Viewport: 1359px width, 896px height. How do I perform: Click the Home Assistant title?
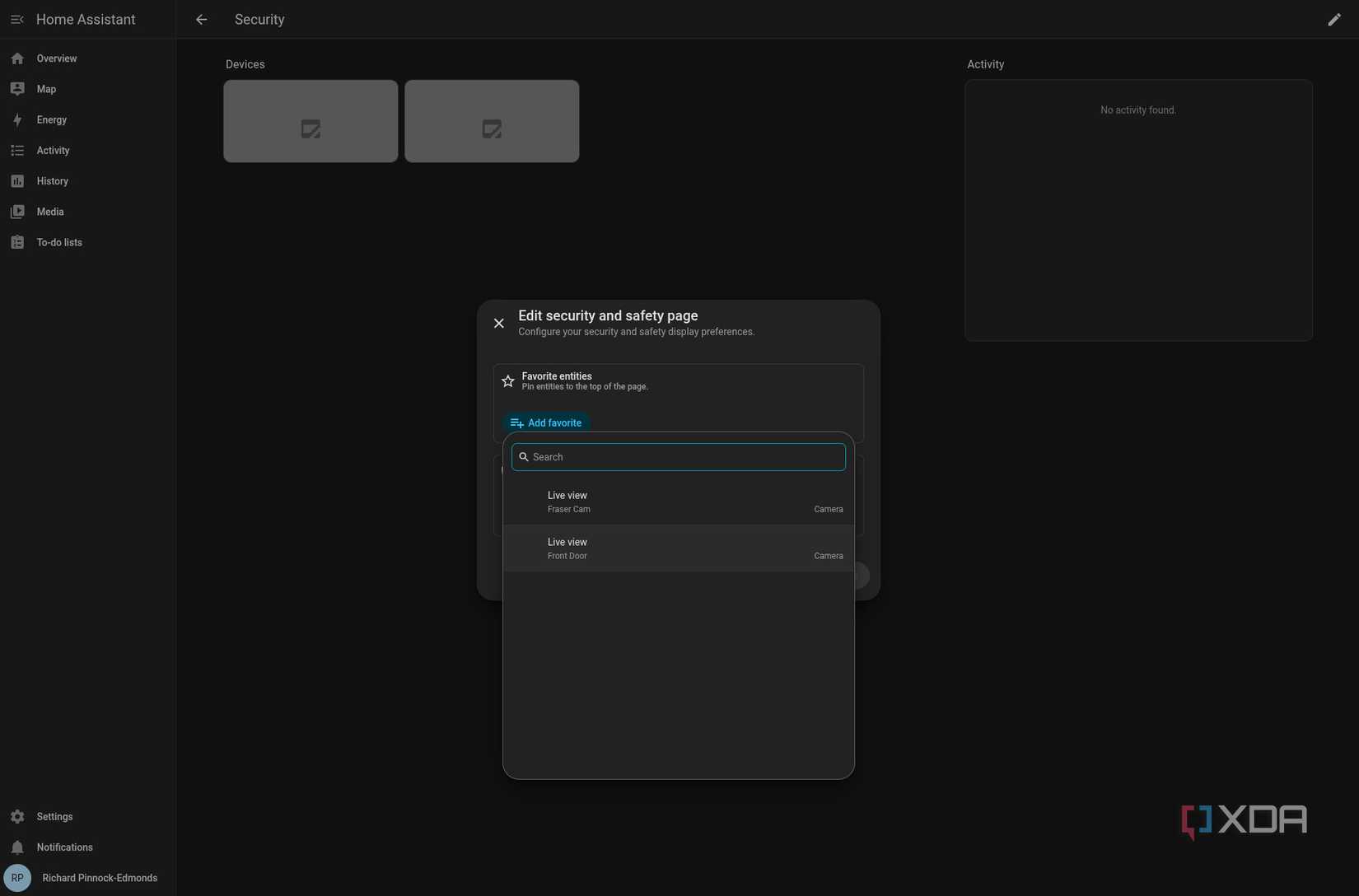click(x=86, y=20)
